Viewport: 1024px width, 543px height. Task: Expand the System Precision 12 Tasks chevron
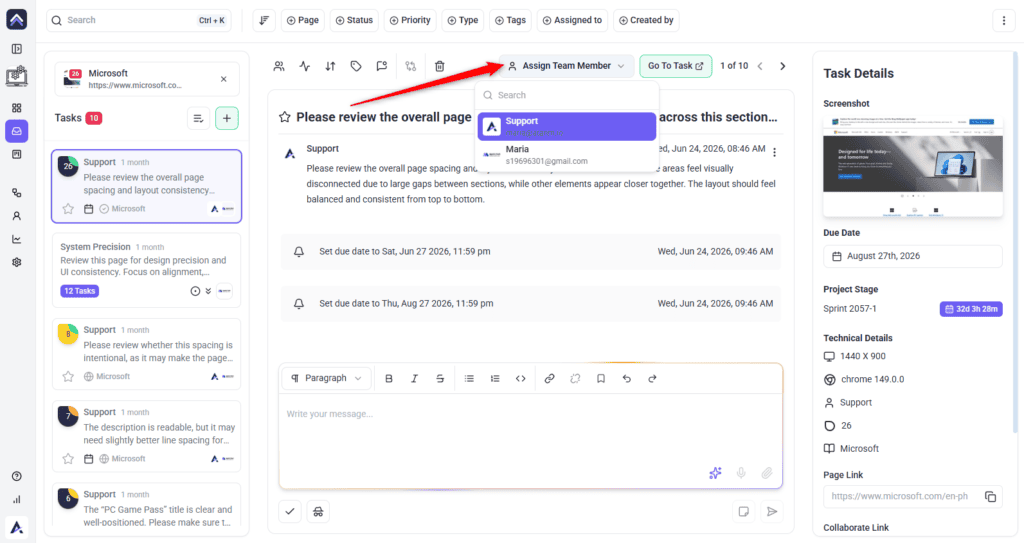pos(208,291)
